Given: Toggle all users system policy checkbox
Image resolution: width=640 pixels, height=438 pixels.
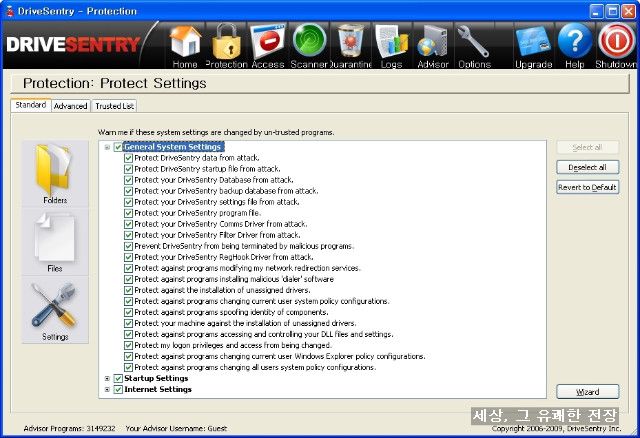Looking at the screenshot, I should click(128, 367).
